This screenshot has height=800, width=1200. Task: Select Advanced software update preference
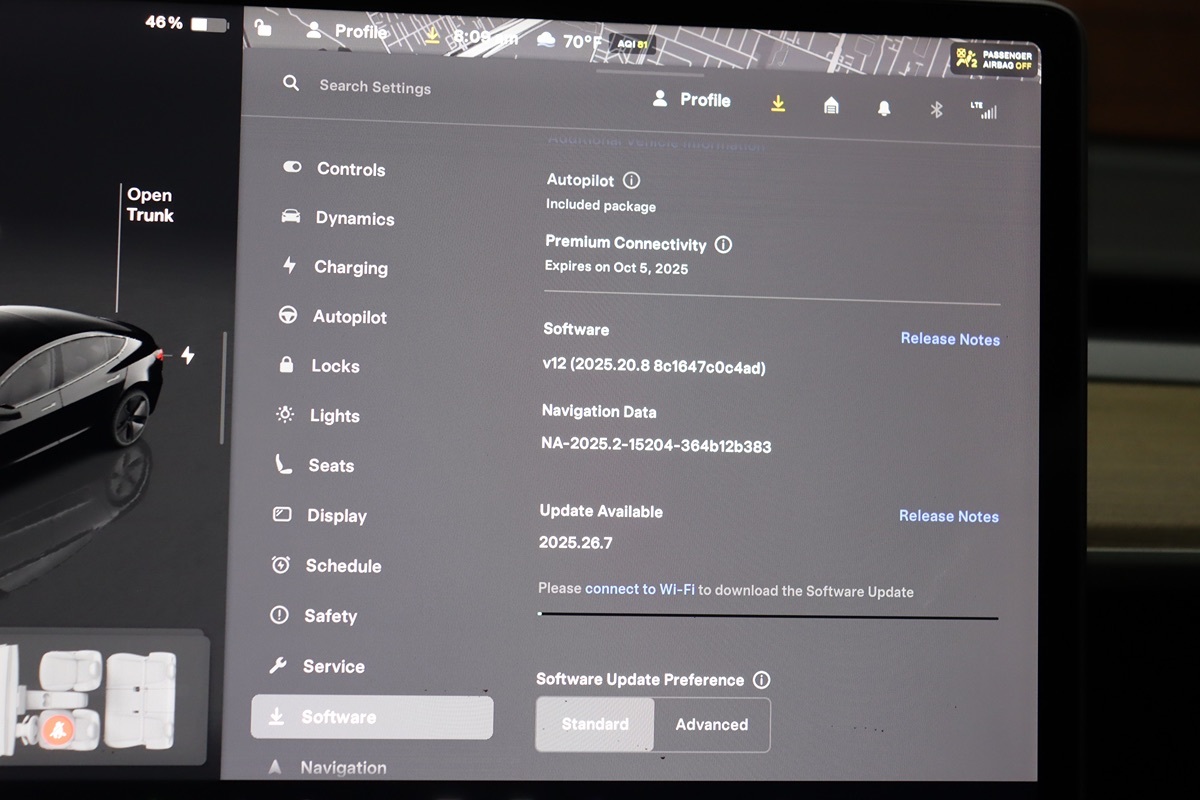point(711,725)
